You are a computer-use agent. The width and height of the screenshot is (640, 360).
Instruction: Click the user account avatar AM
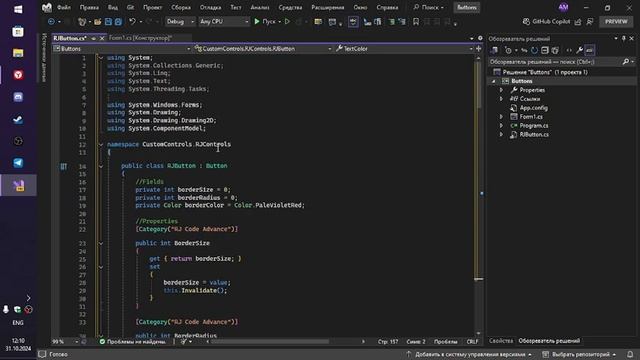tap(563, 7)
